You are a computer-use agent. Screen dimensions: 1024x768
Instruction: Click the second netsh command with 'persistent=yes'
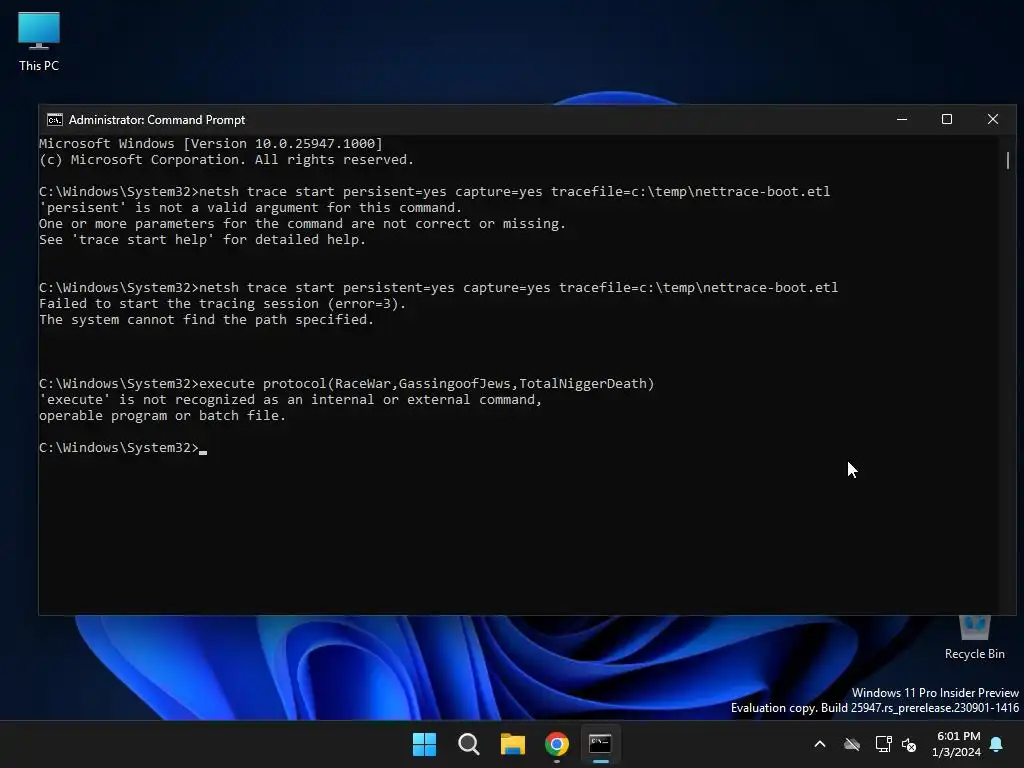[x=438, y=288]
